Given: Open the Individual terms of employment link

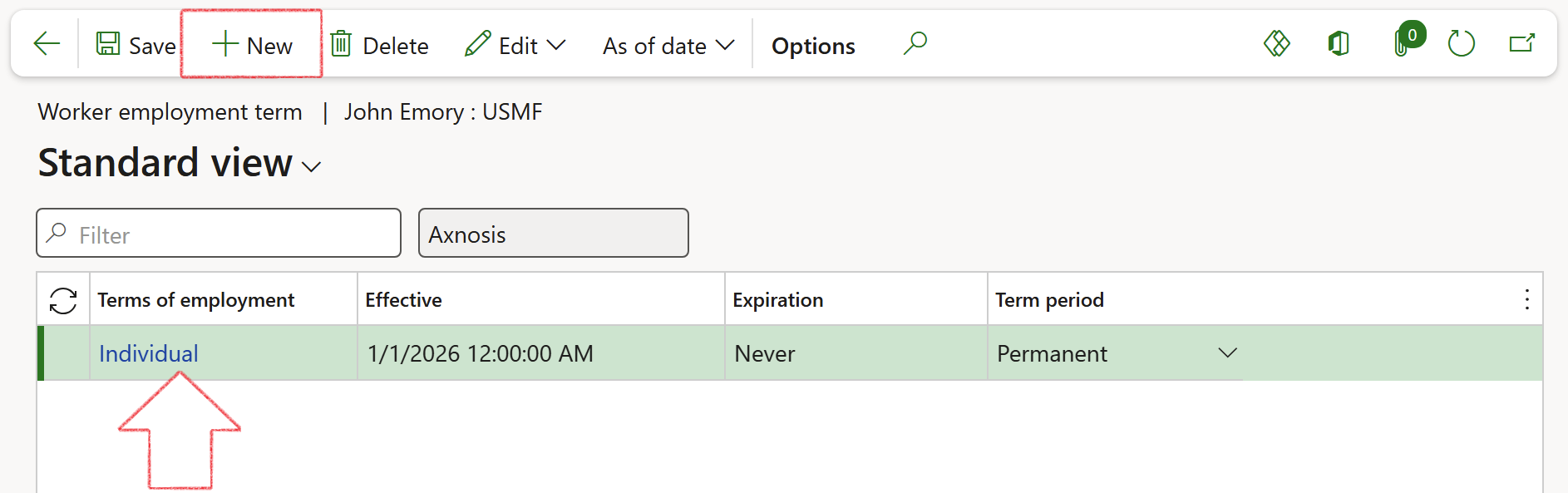Looking at the screenshot, I should [148, 353].
